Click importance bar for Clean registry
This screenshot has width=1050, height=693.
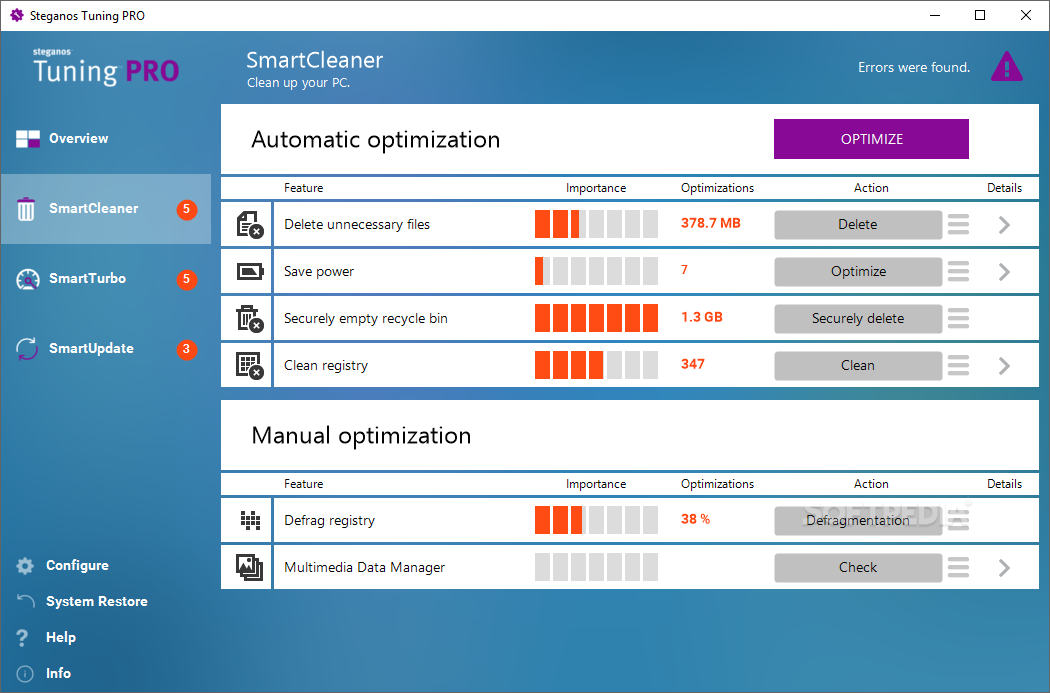(x=596, y=366)
